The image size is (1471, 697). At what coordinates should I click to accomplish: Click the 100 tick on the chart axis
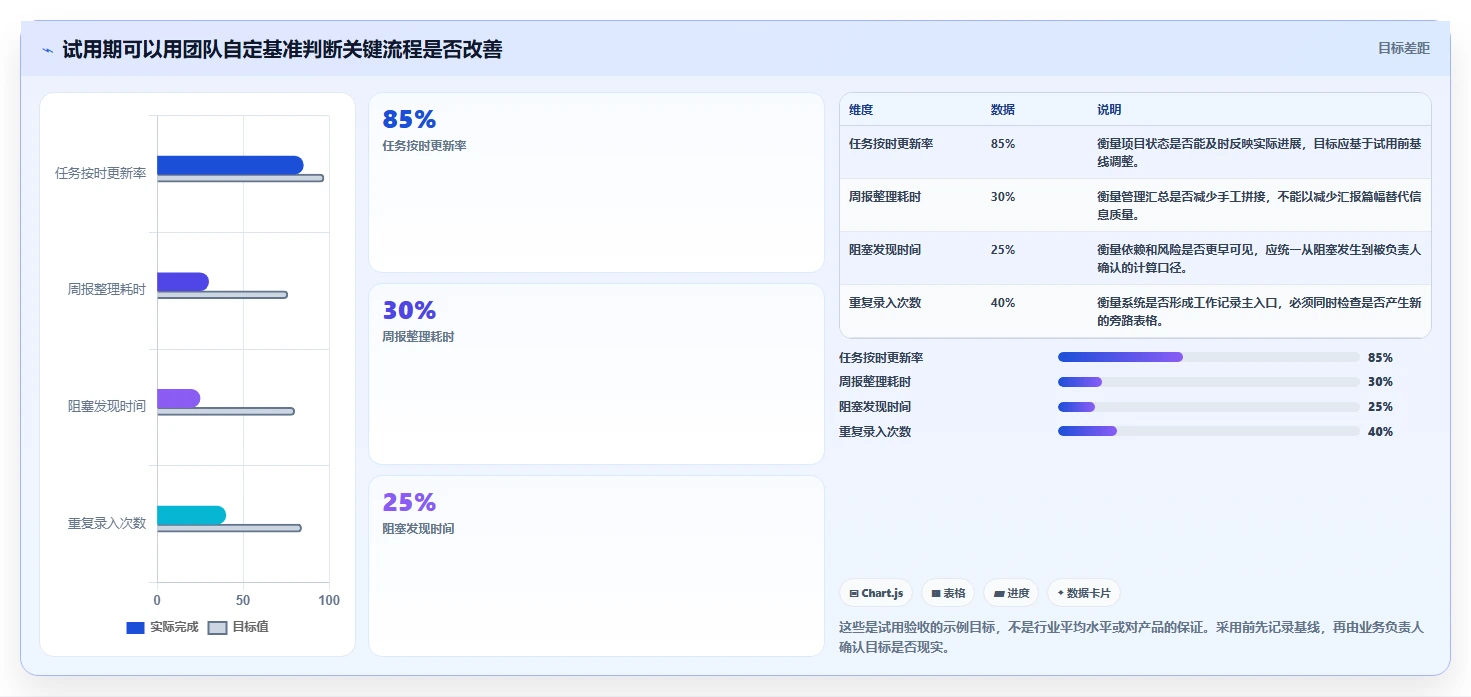(329, 600)
